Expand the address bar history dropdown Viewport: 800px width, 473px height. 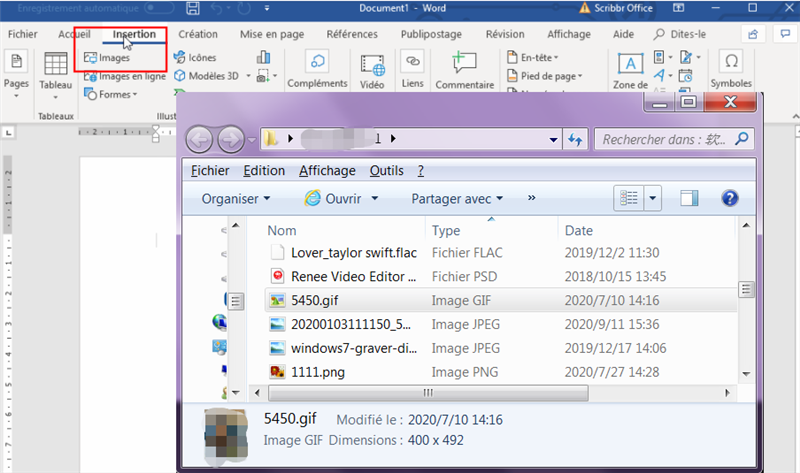pyautogui.click(x=553, y=139)
